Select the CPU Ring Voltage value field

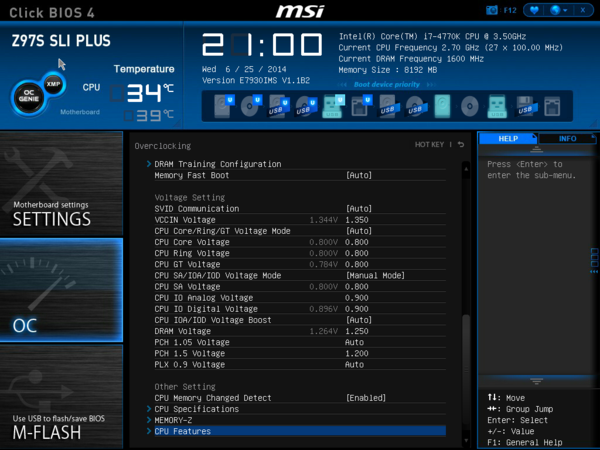(357, 253)
